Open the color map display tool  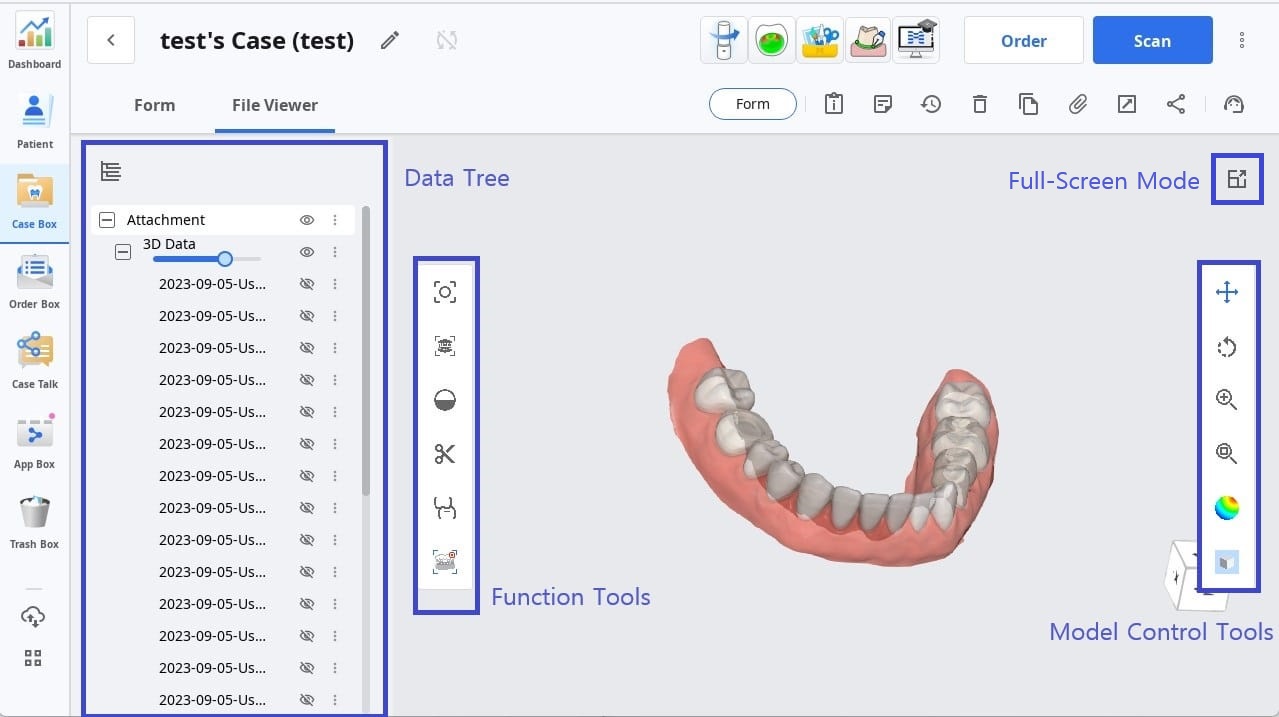coord(1226,508)
